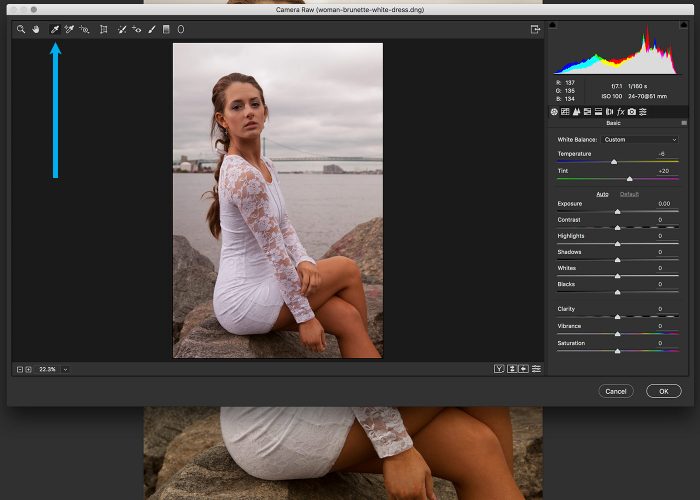Select the Graduated Filter tool
700x500 pixels.
(166, 30)
